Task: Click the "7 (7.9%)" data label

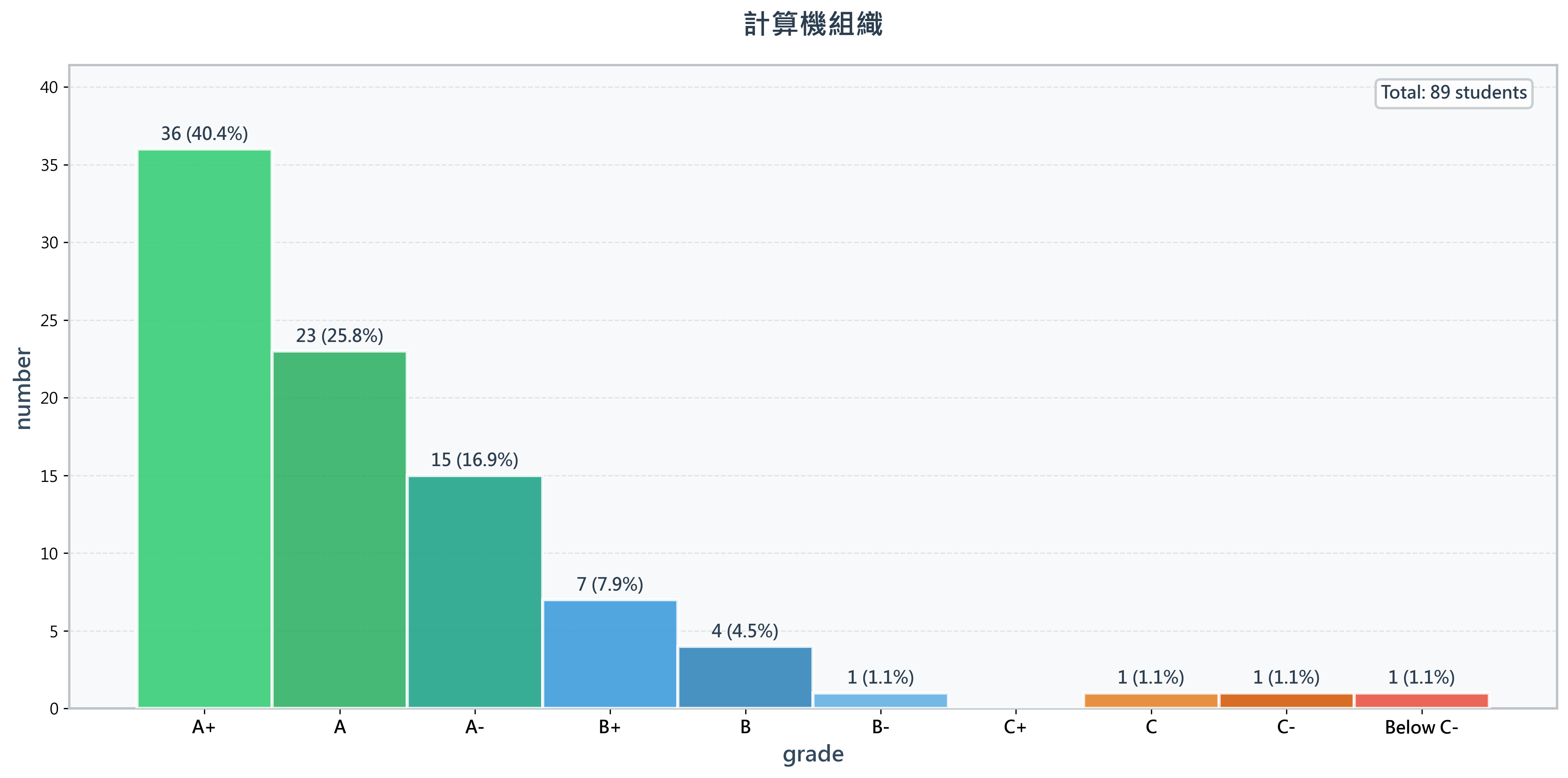Action: pyautogui.click(x=610, y=585)
